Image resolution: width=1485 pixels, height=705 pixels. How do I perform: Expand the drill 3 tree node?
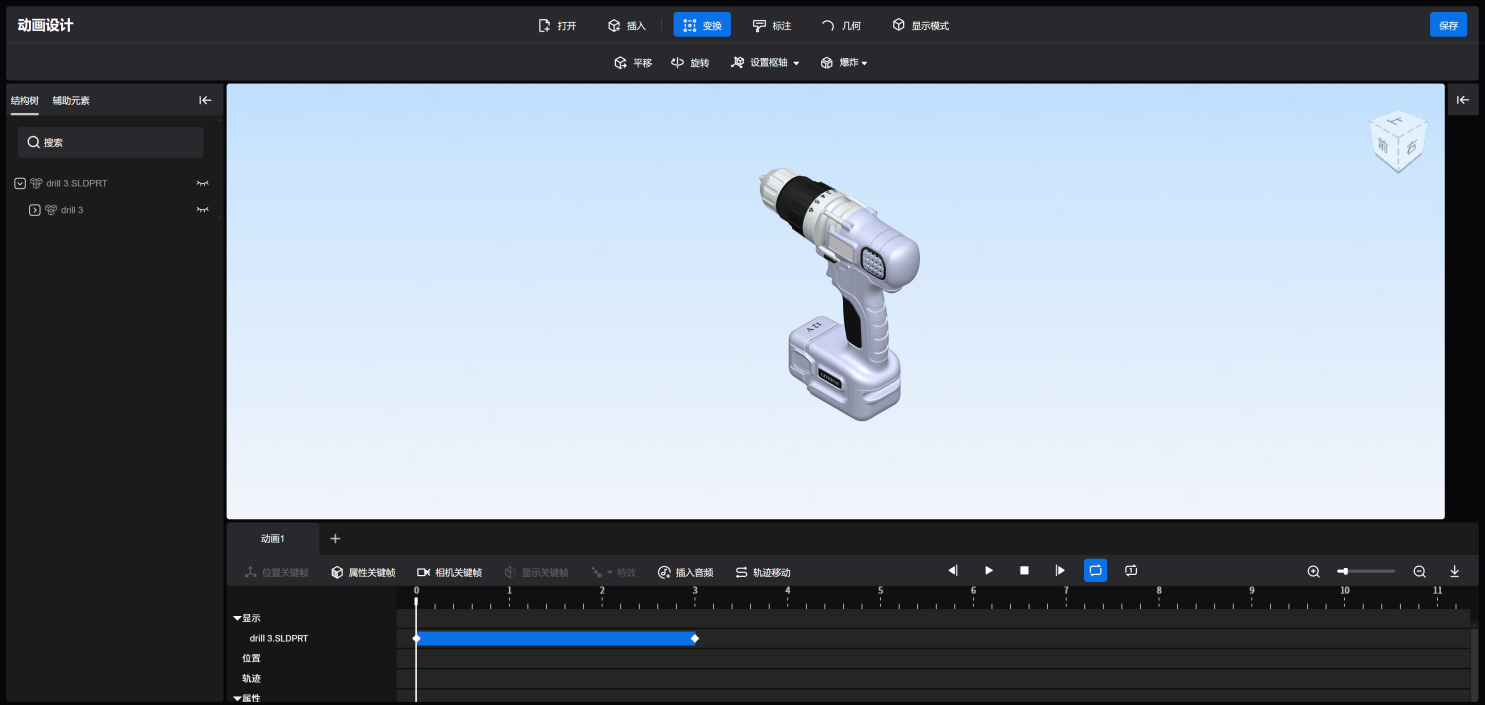[35, 210]
